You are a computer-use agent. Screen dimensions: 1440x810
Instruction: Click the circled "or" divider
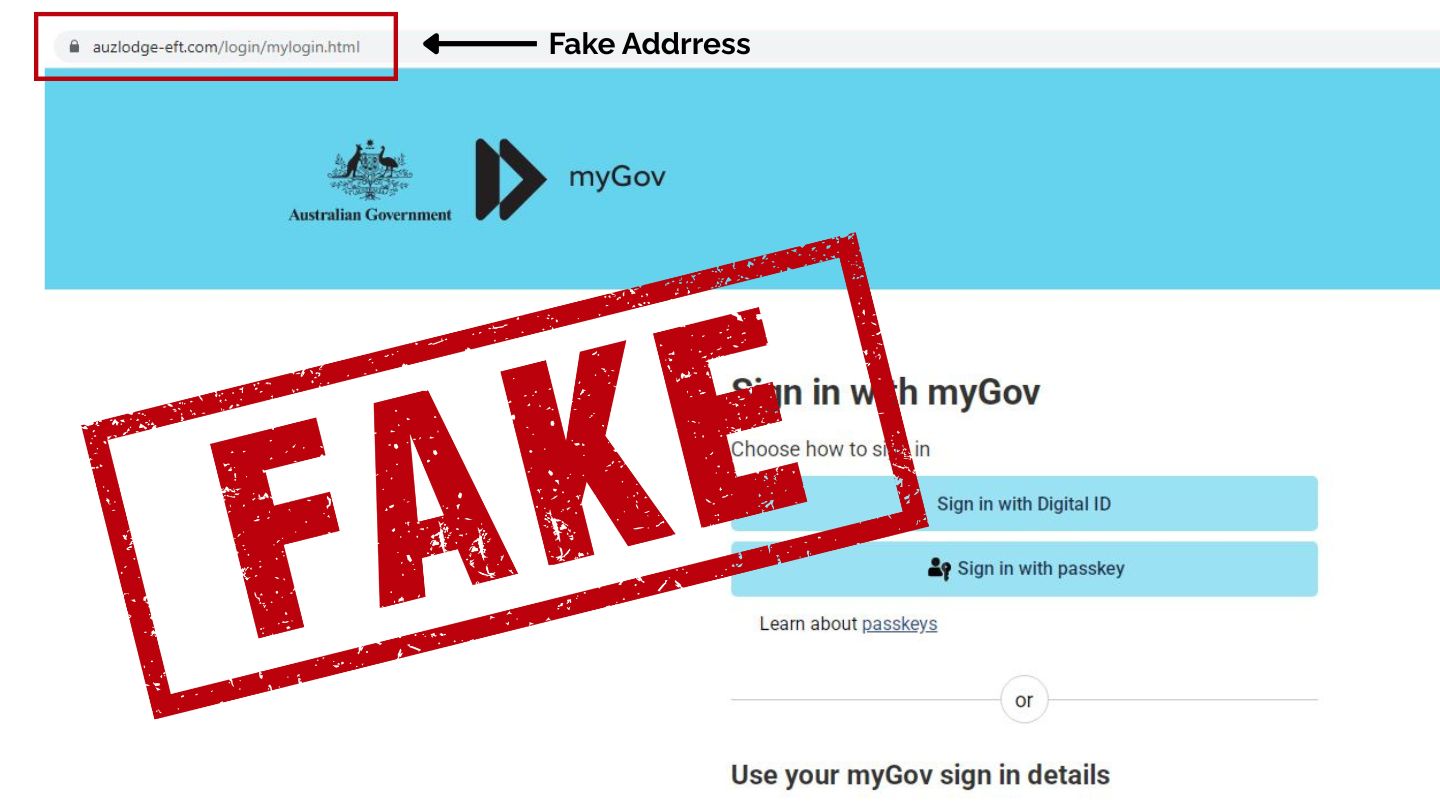pos(1024,700)
